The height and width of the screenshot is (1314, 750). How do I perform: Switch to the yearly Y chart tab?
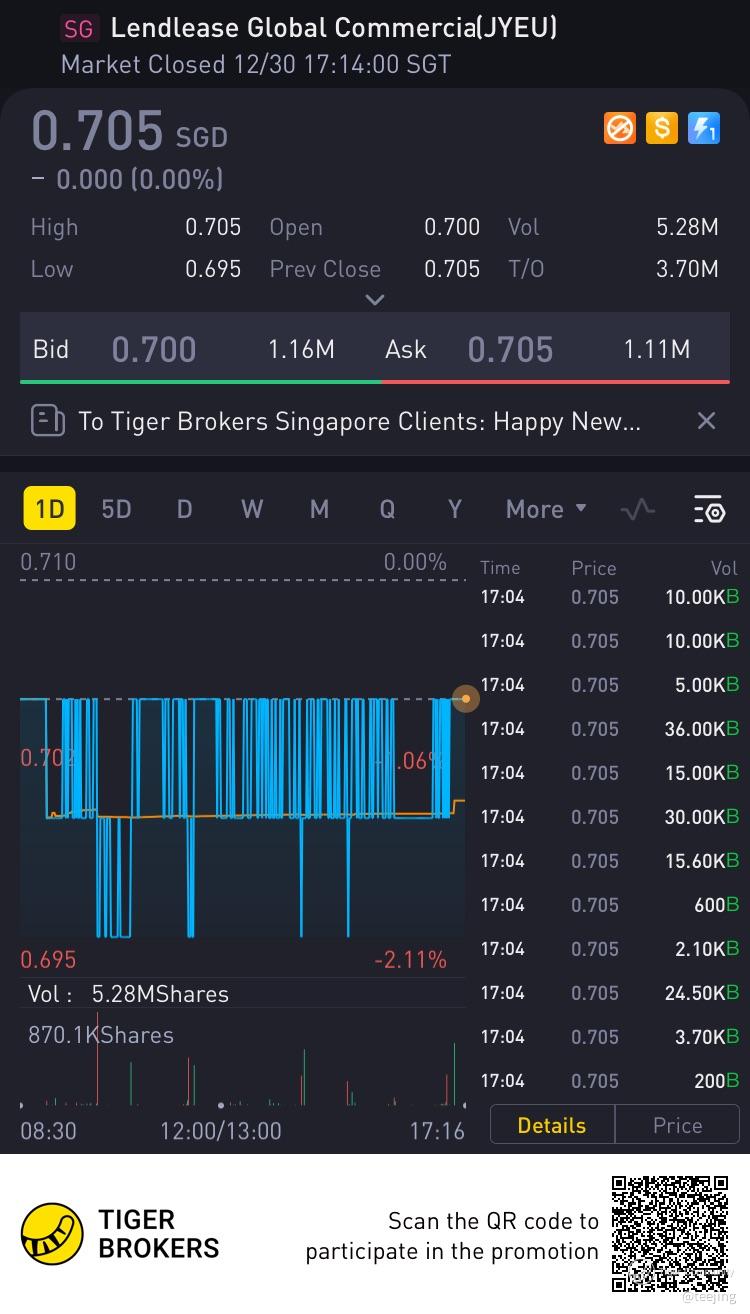tap(454, 509)
